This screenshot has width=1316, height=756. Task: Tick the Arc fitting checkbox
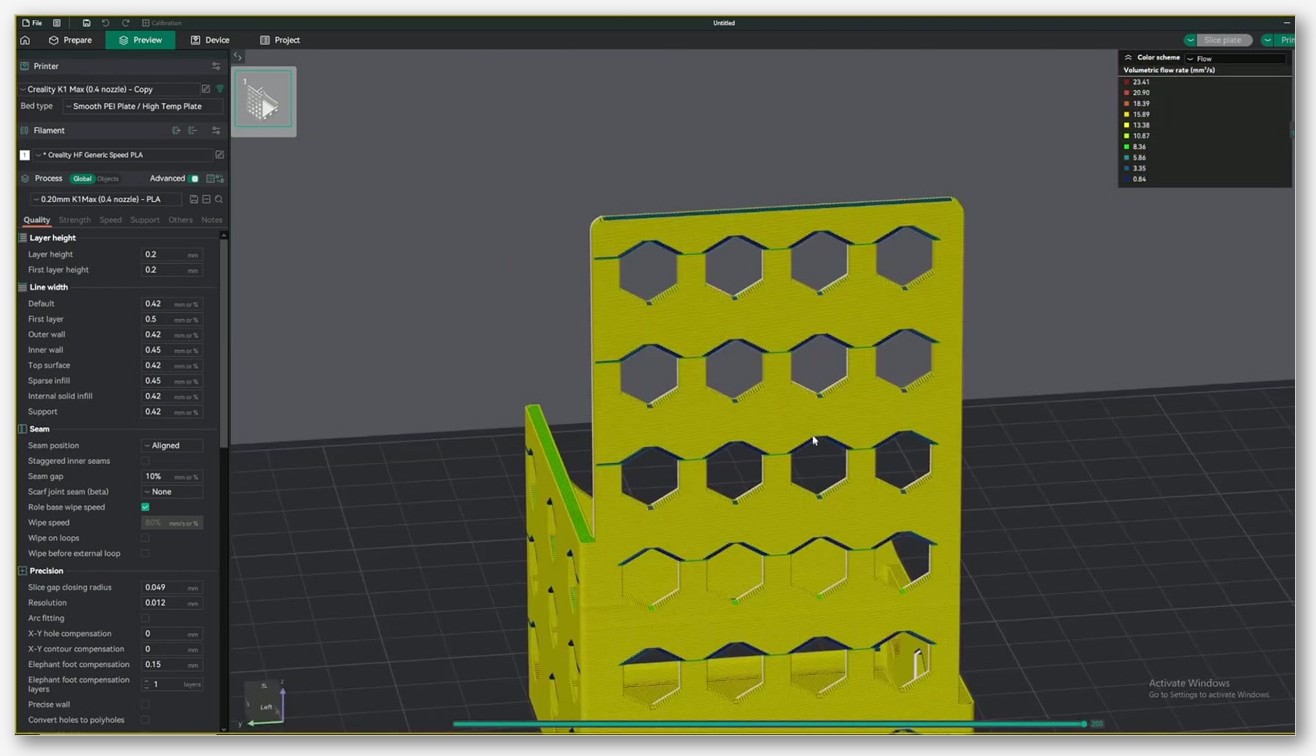145,618
